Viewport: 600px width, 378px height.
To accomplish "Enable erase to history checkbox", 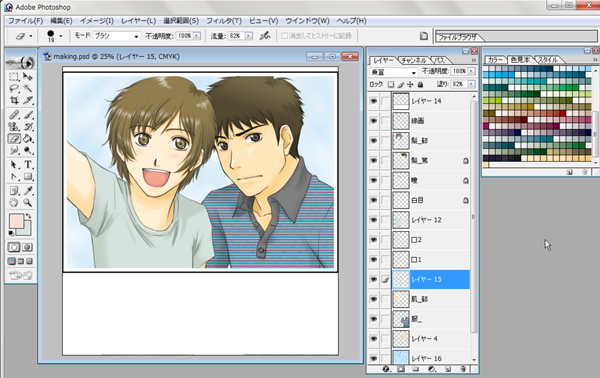I will [x=284, y=36].
